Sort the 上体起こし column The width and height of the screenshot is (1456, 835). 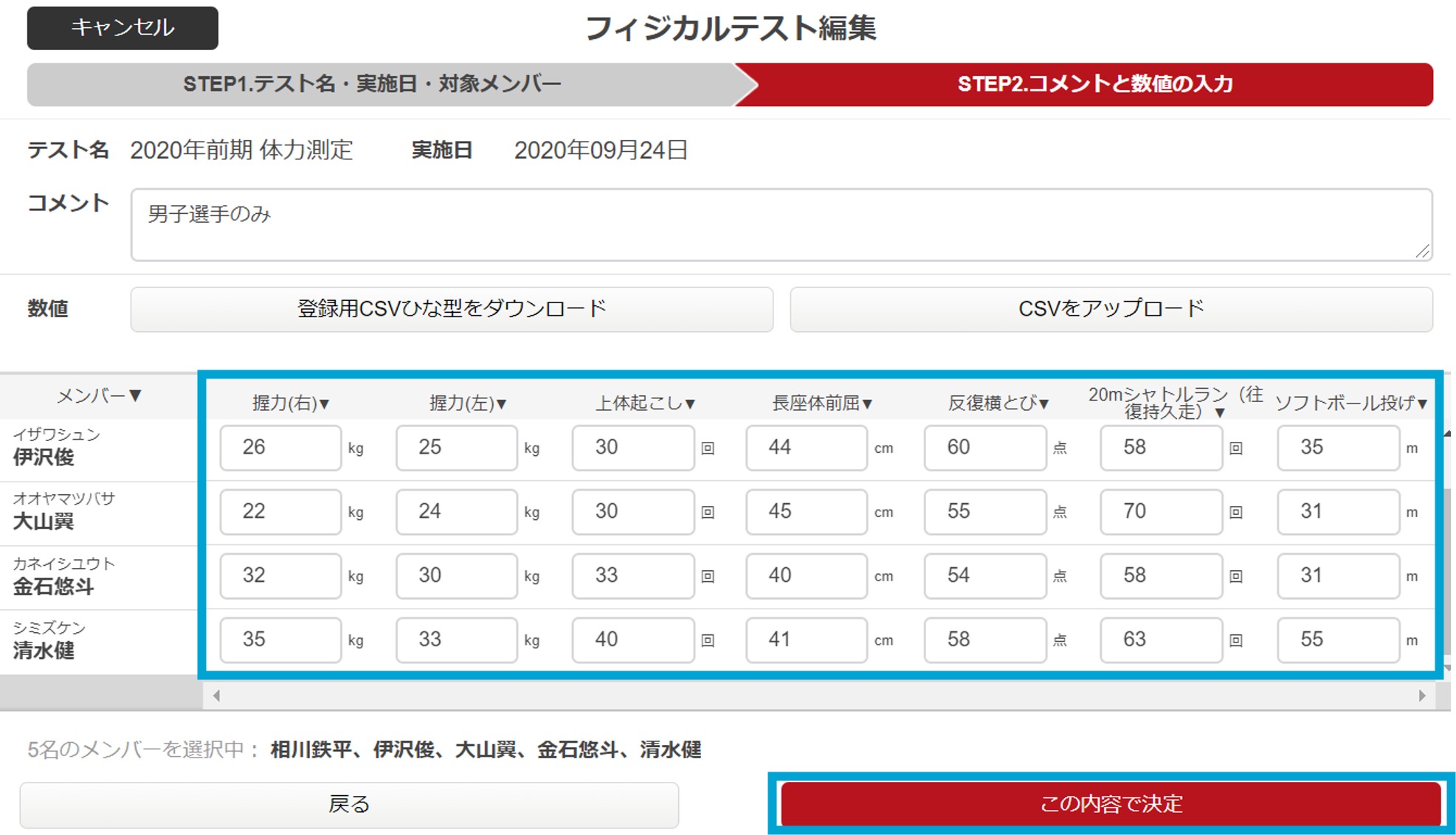(x=643, y=403)
